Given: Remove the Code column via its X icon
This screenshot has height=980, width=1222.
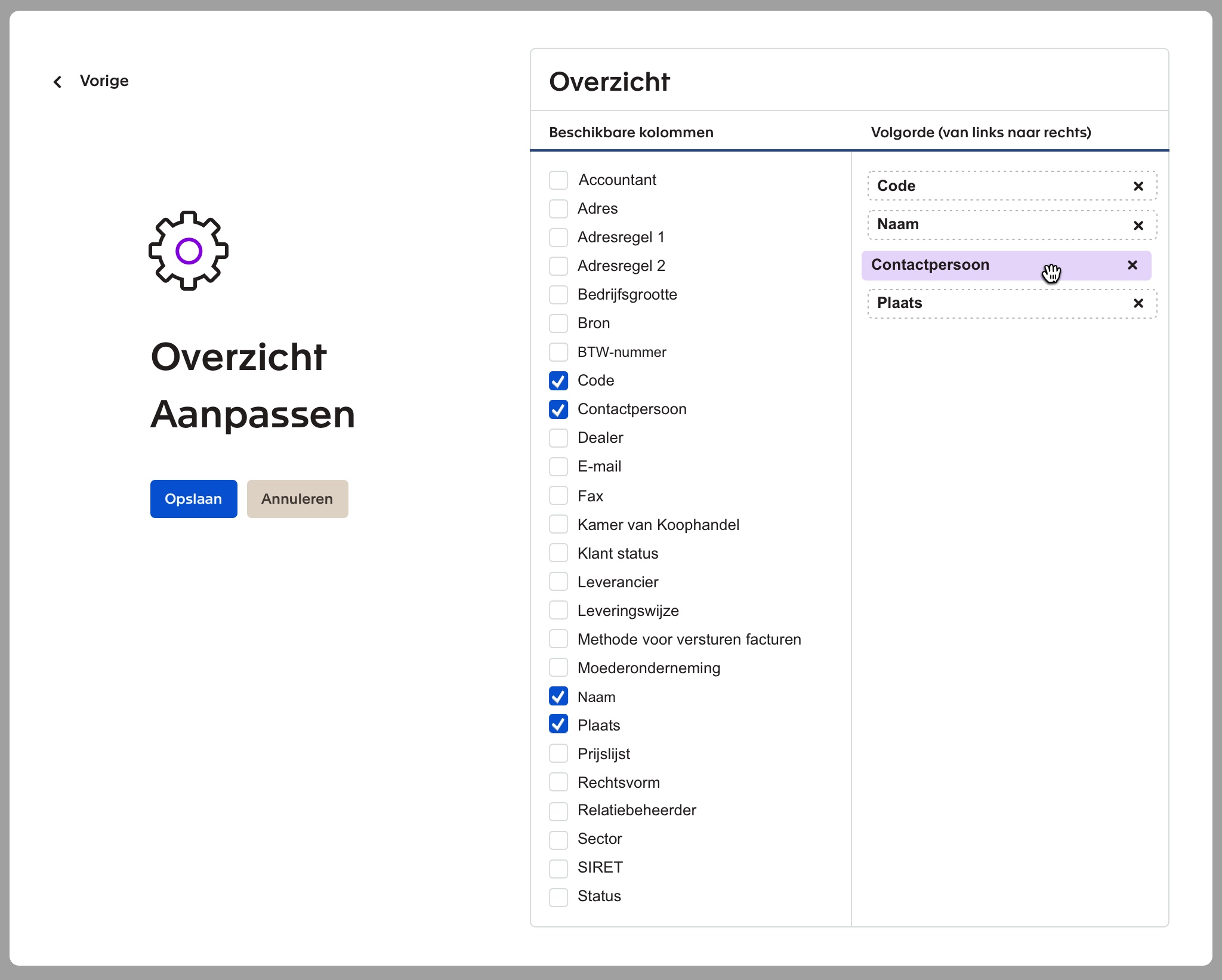Looking at the screenshot, I should (x=1138, y=186).
